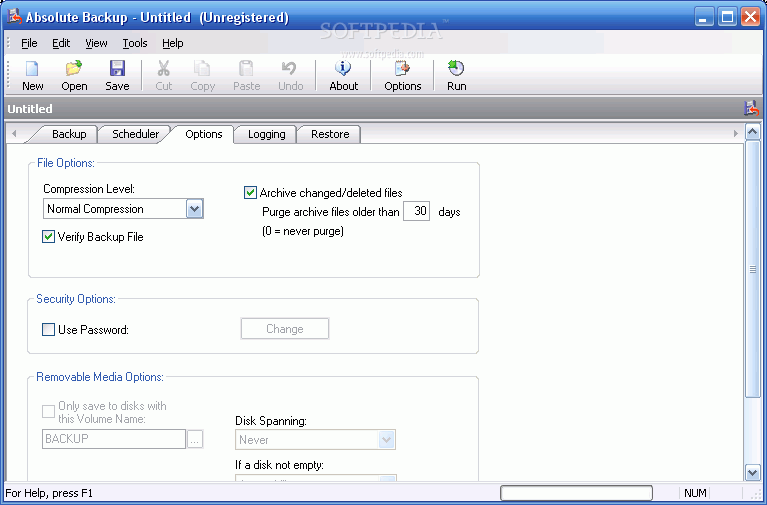This screenshot has height=505, width=767.
Task: Save the job via Save icon
Action: coord(117,69)
